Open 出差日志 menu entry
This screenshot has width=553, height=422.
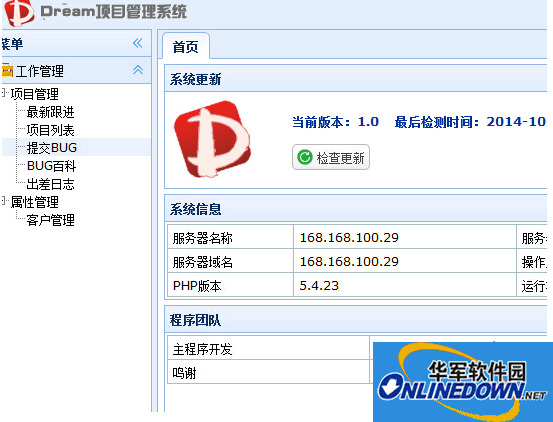(50, 184)
